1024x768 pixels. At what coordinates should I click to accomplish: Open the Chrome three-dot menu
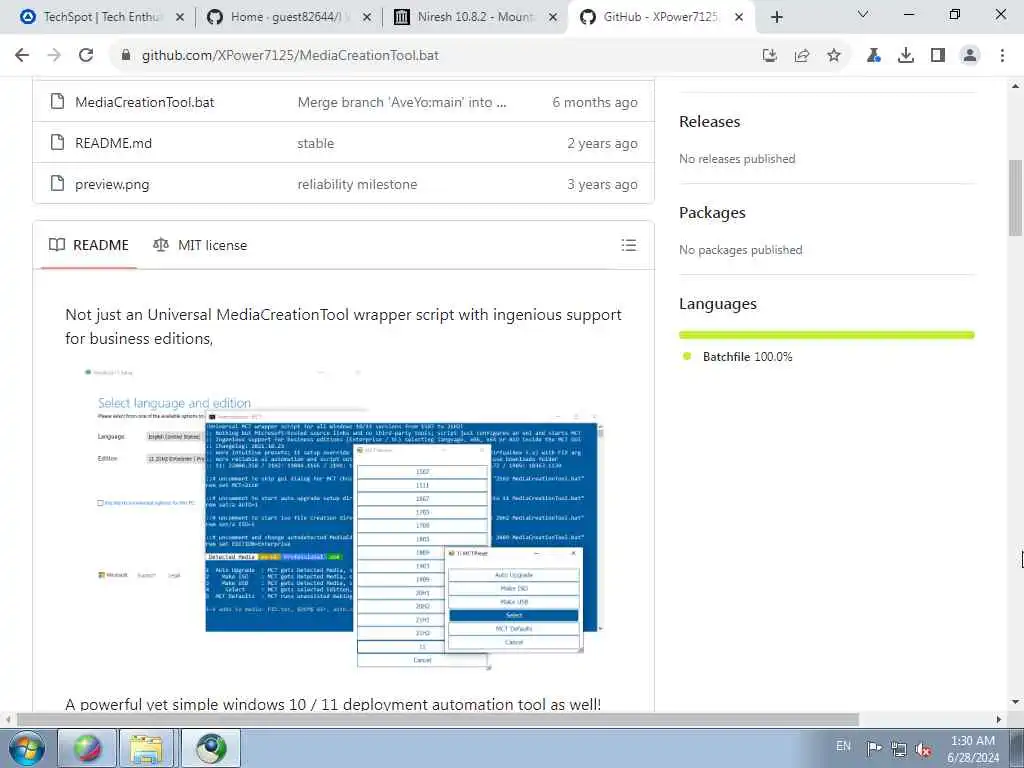(x=1002, y=56)
